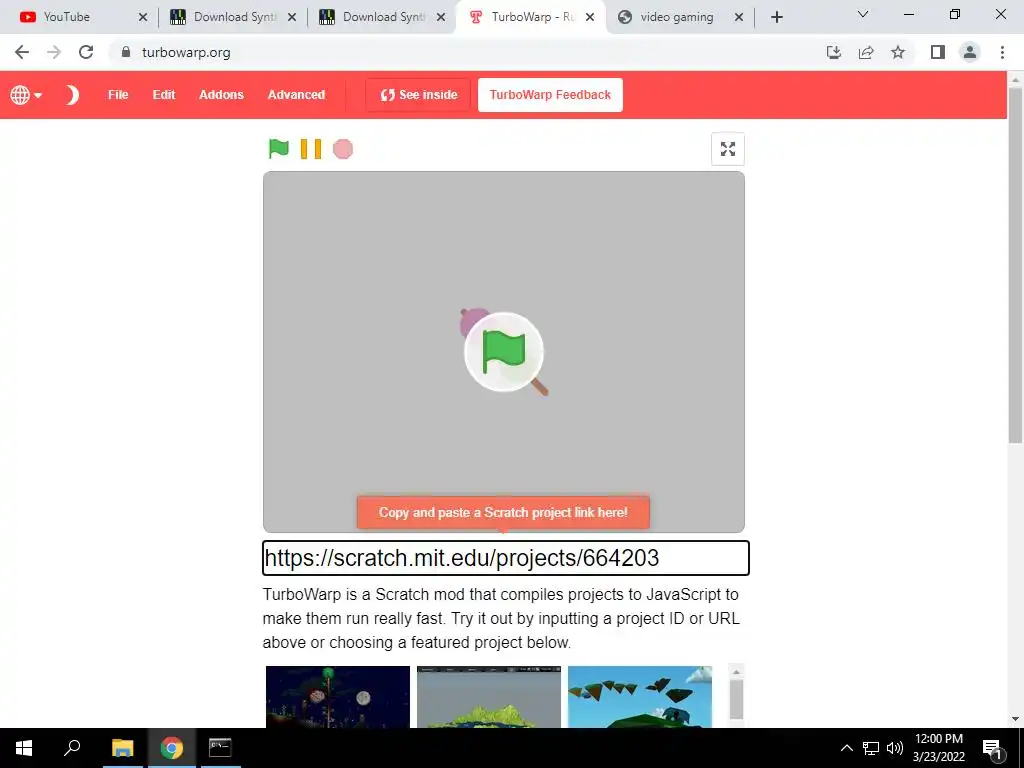Open the featured project thumbnail with floating islands

pos(640,697)
